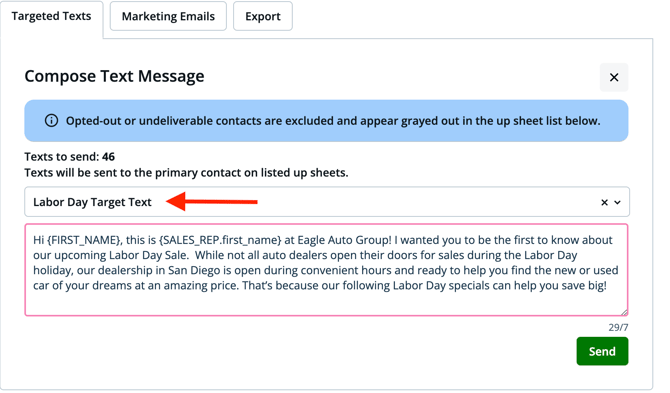Click the red arrow pointing at template

212,201
